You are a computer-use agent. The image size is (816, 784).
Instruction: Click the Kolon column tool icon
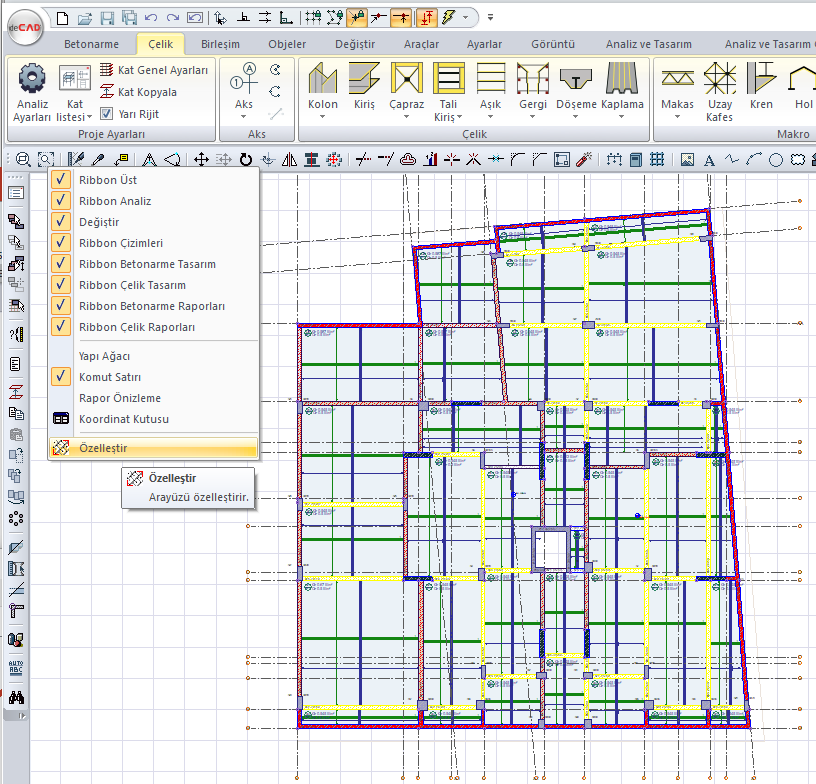tap(322, 79)
